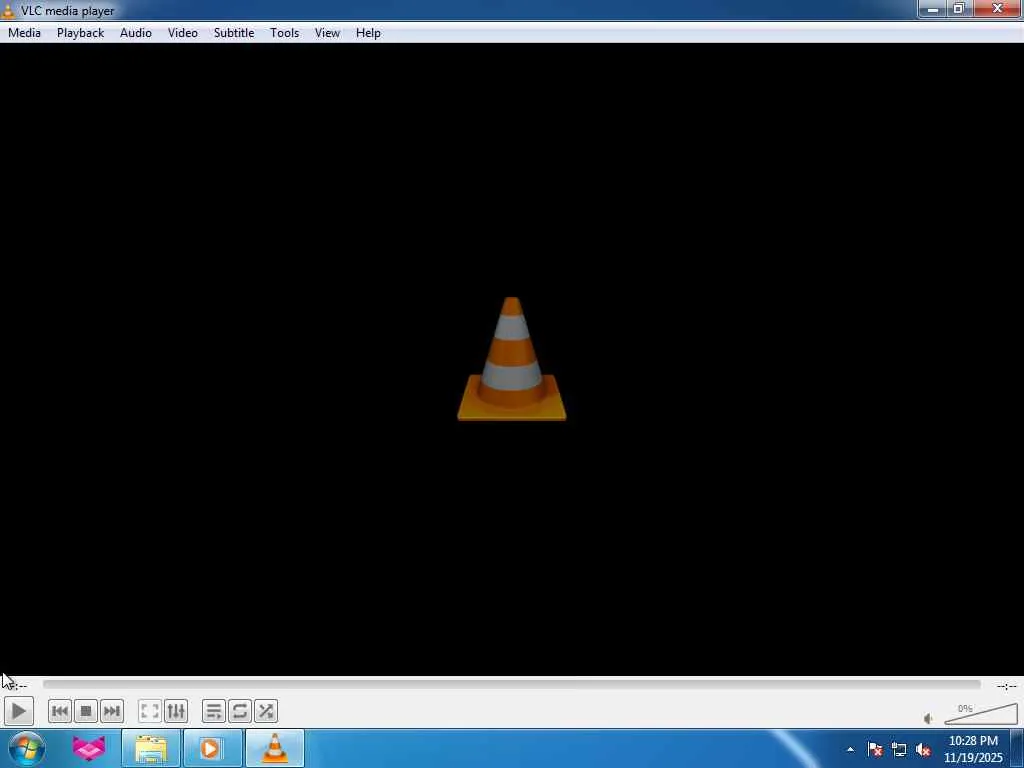1024x768 pixels.
Task: Mute audio via speaker icon
Action: pyautogui.click(x=928, y=718)
